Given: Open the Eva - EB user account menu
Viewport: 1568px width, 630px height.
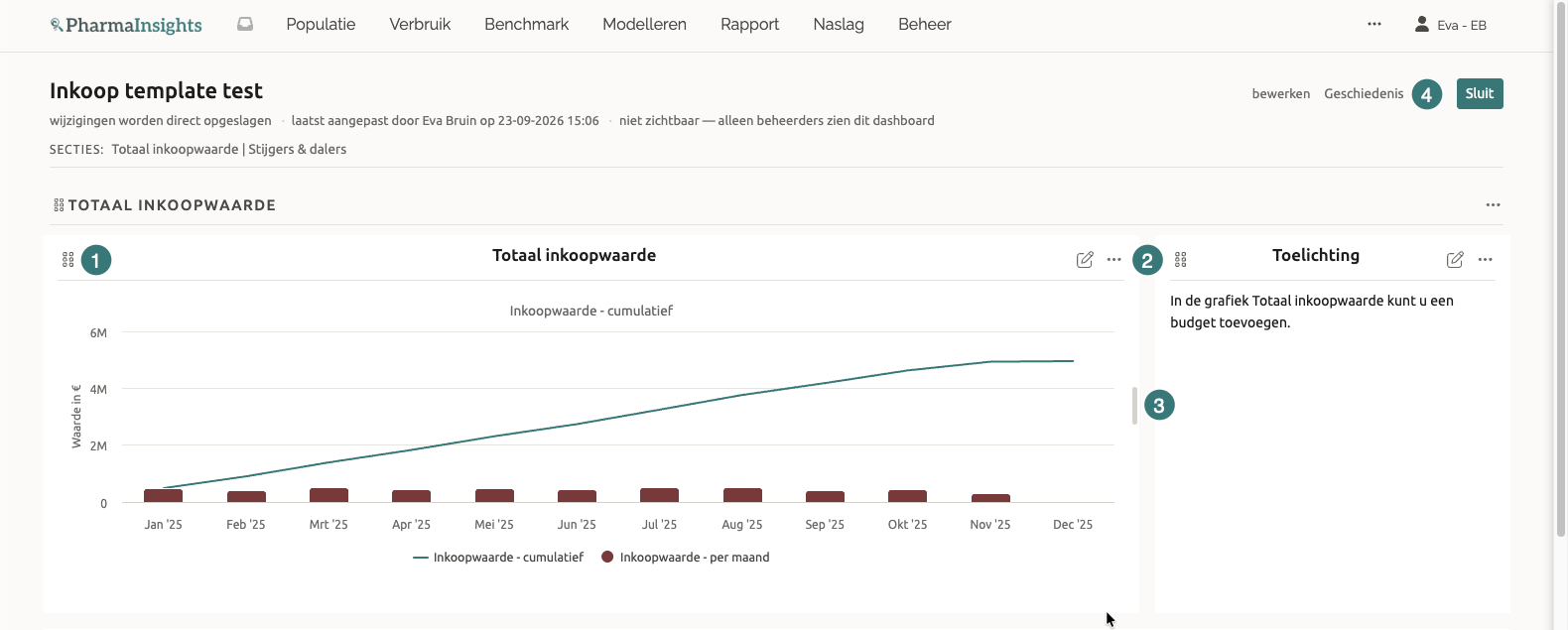Looking at the screenshot, I should [1451, 25].
